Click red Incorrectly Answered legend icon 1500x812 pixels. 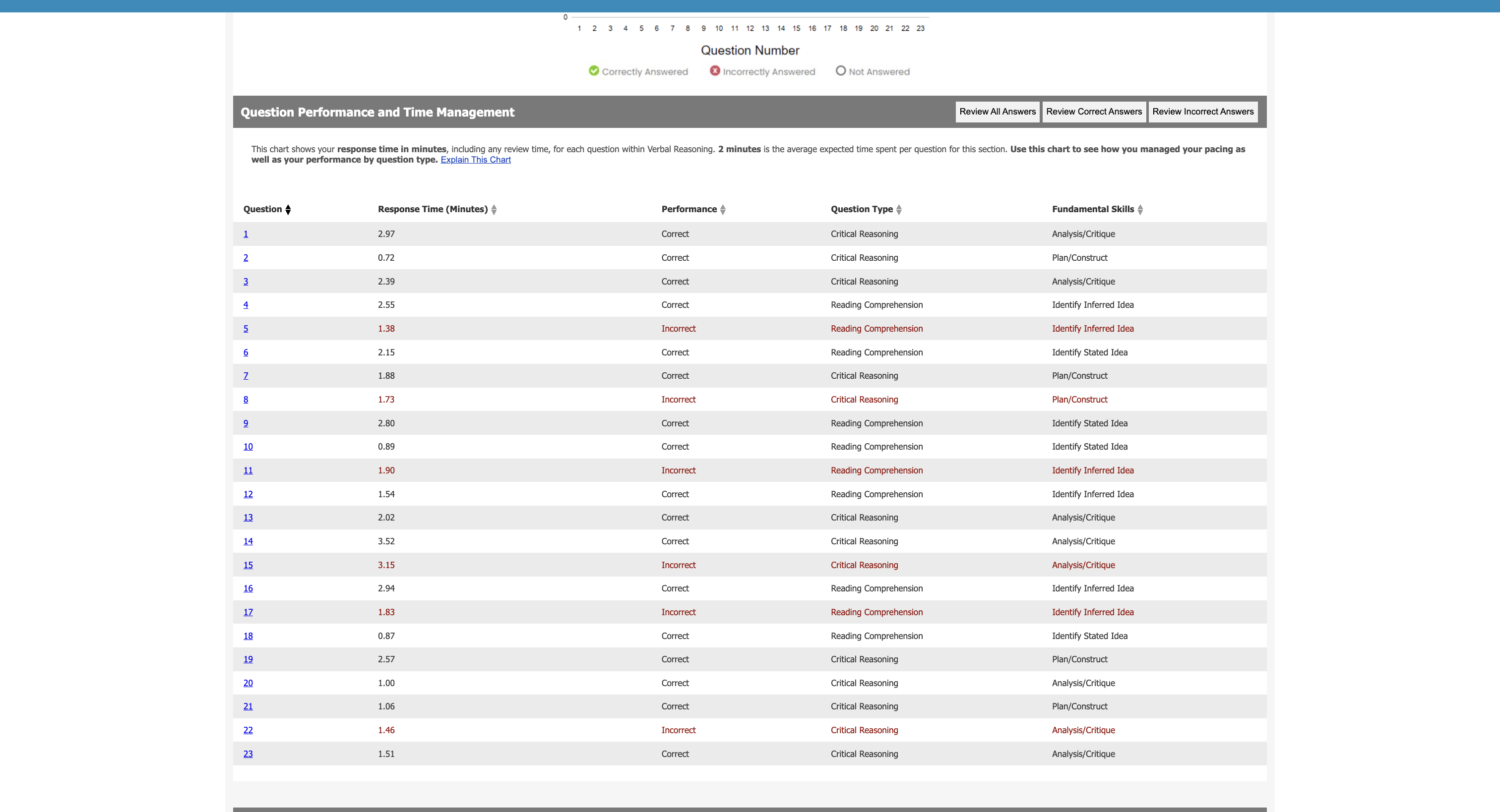coord(714,70)
